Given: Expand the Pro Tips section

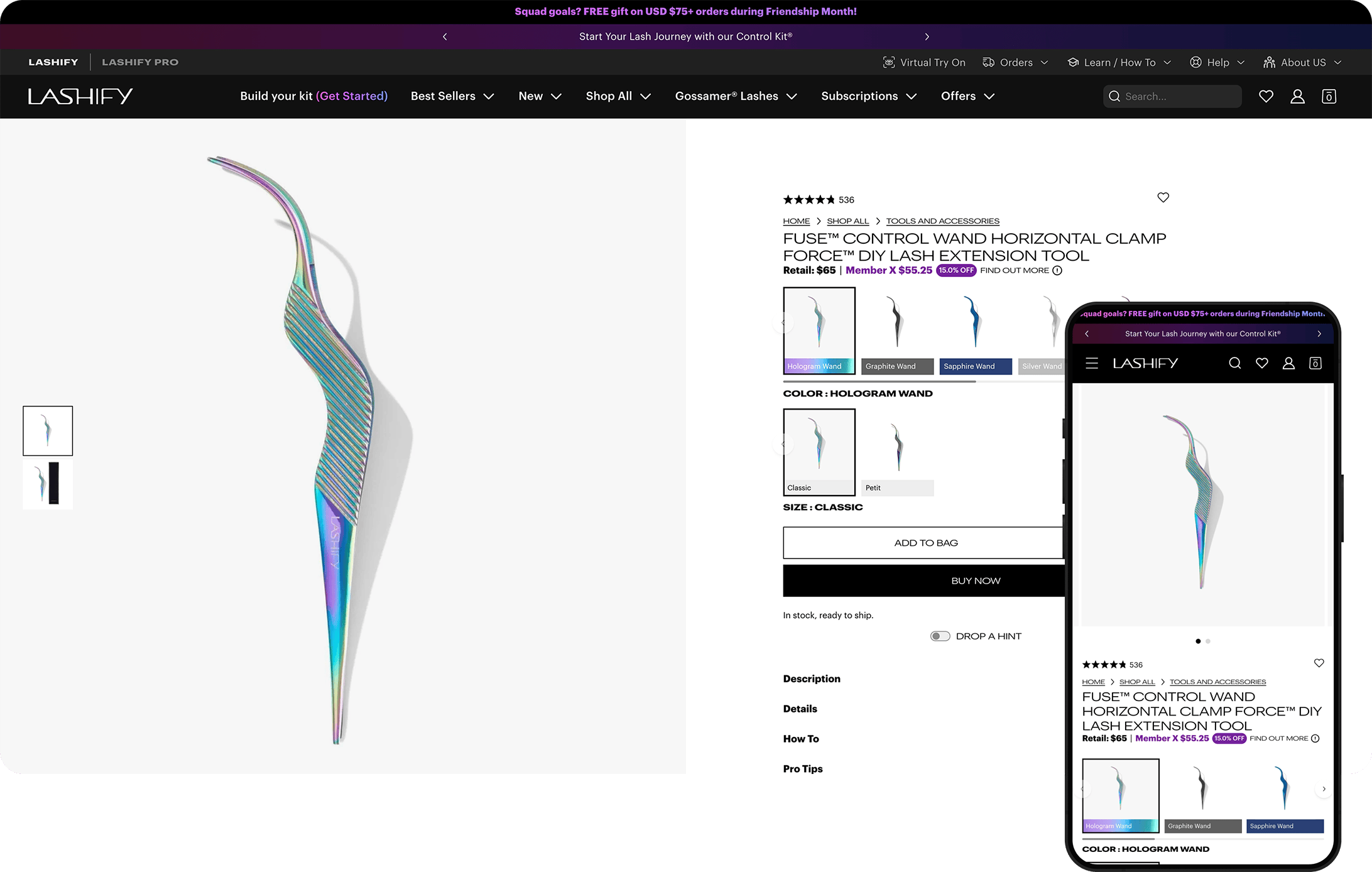Looking at the screenshot, I should 803,769.
